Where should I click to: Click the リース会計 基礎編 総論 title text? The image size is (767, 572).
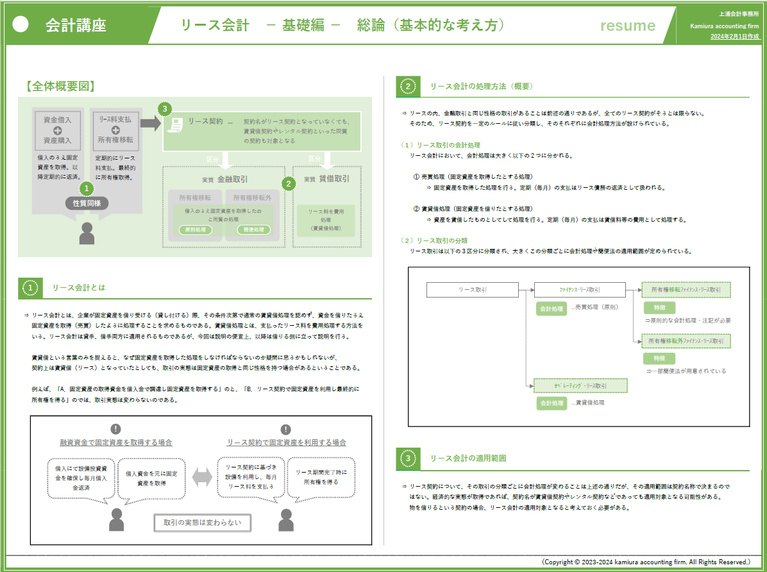coord(342,25)
